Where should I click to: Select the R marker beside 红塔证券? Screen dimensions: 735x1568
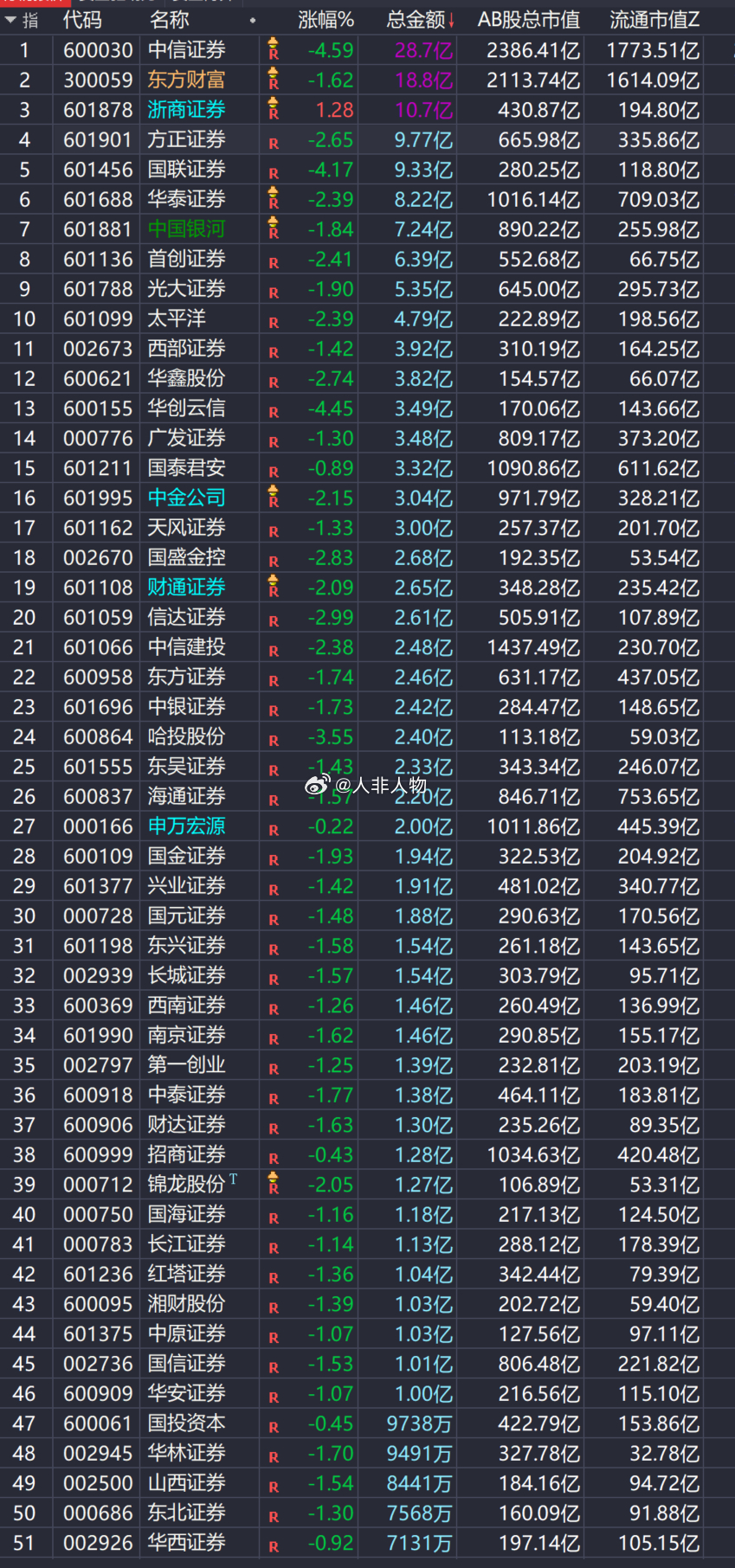(274, 1278)
